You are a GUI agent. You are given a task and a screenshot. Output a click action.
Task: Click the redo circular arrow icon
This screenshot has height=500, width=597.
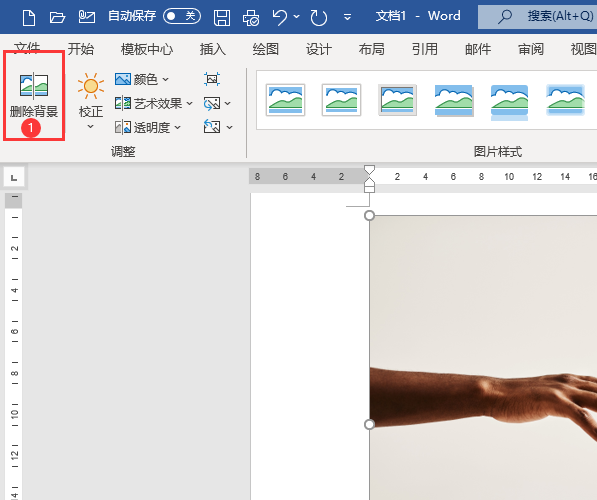[x=319, y=18]
